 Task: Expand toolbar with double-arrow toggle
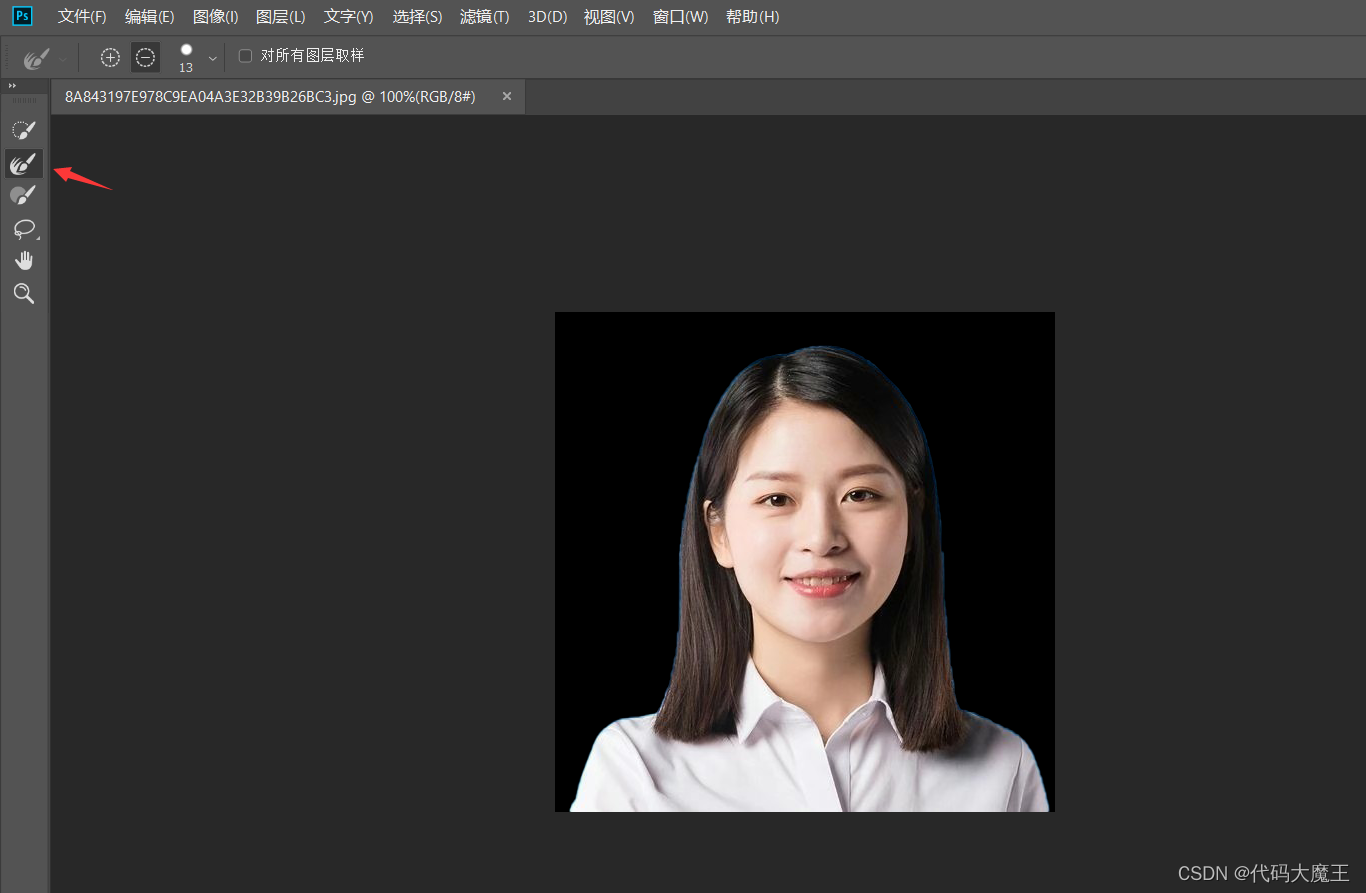tap(13, 86)
